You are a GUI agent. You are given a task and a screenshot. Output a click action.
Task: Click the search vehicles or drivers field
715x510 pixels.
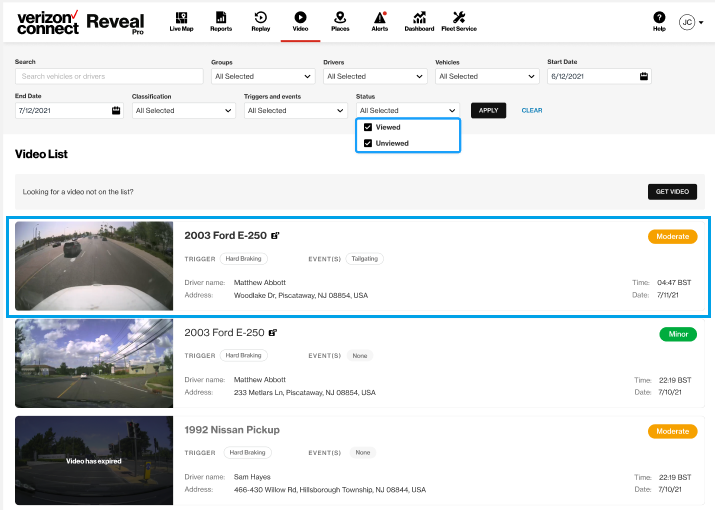tap(75, 76)
